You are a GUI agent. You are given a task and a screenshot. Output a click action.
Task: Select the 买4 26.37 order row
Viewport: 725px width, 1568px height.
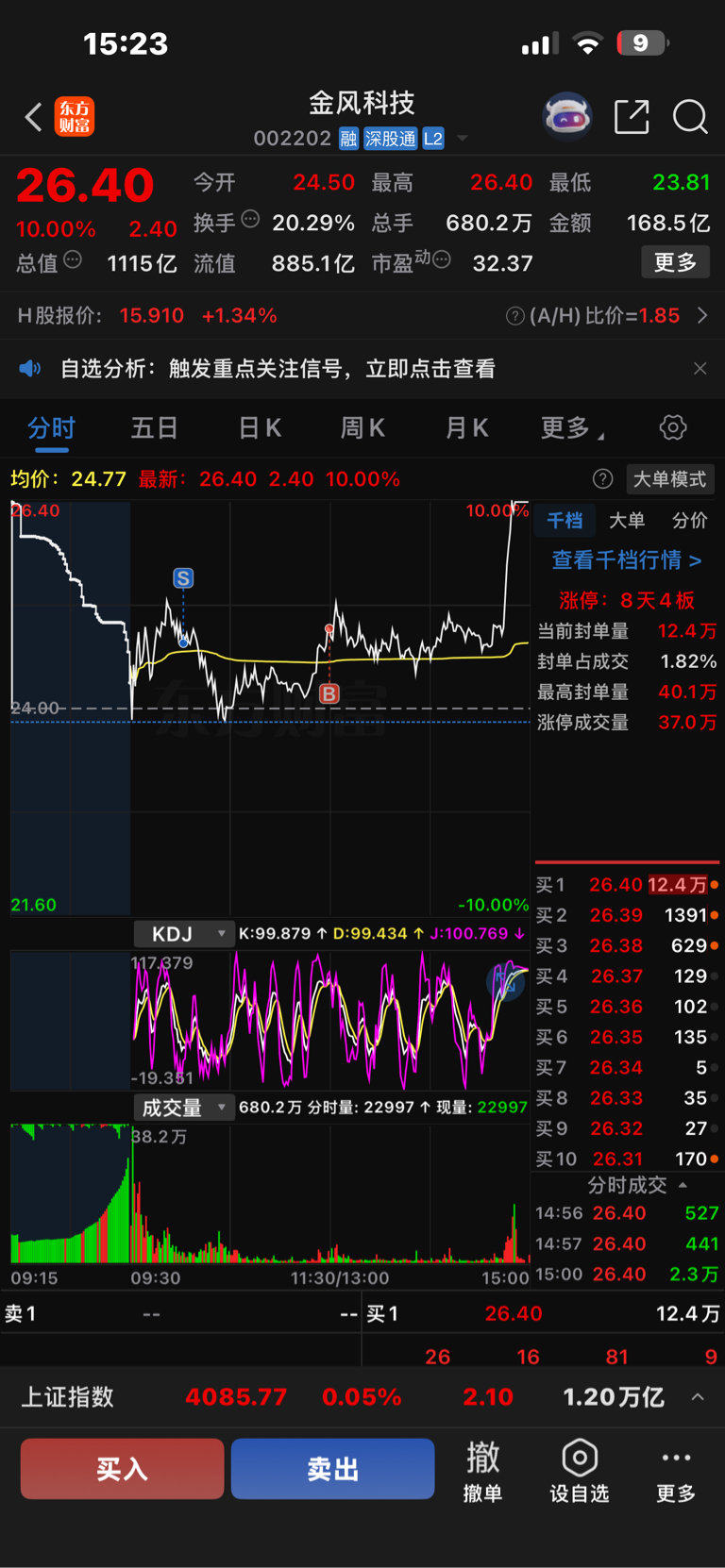(628, 976)
